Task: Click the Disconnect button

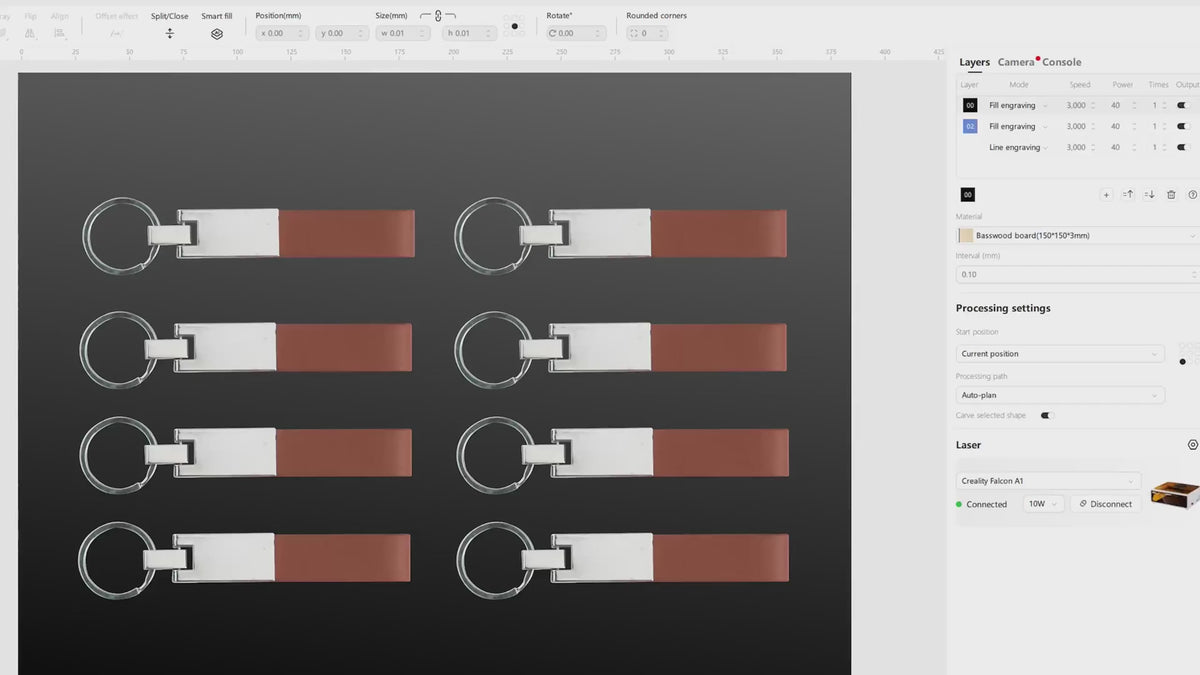Action: tap(1106, 504)
